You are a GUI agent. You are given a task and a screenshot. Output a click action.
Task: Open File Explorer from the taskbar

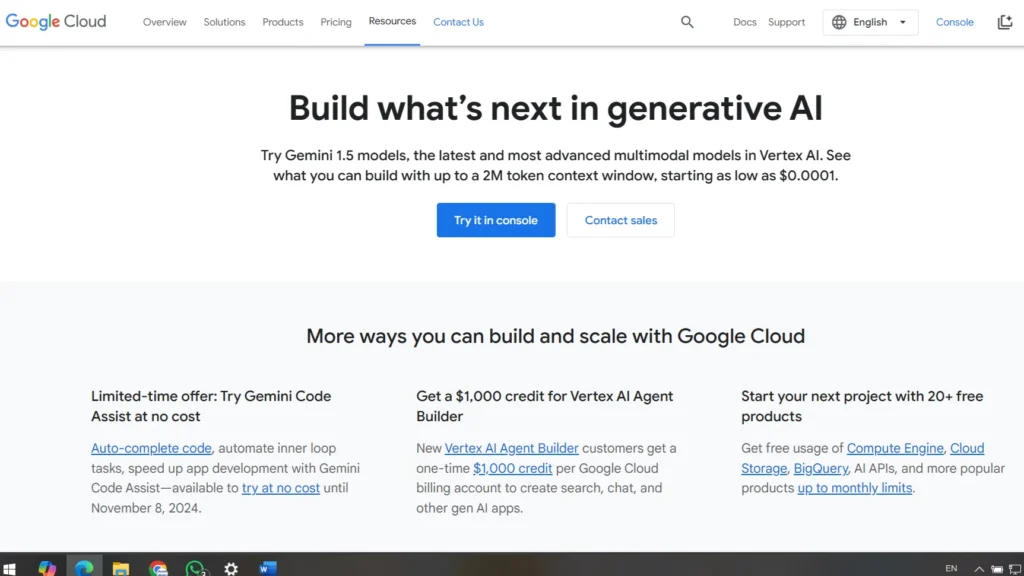(121, 569)
